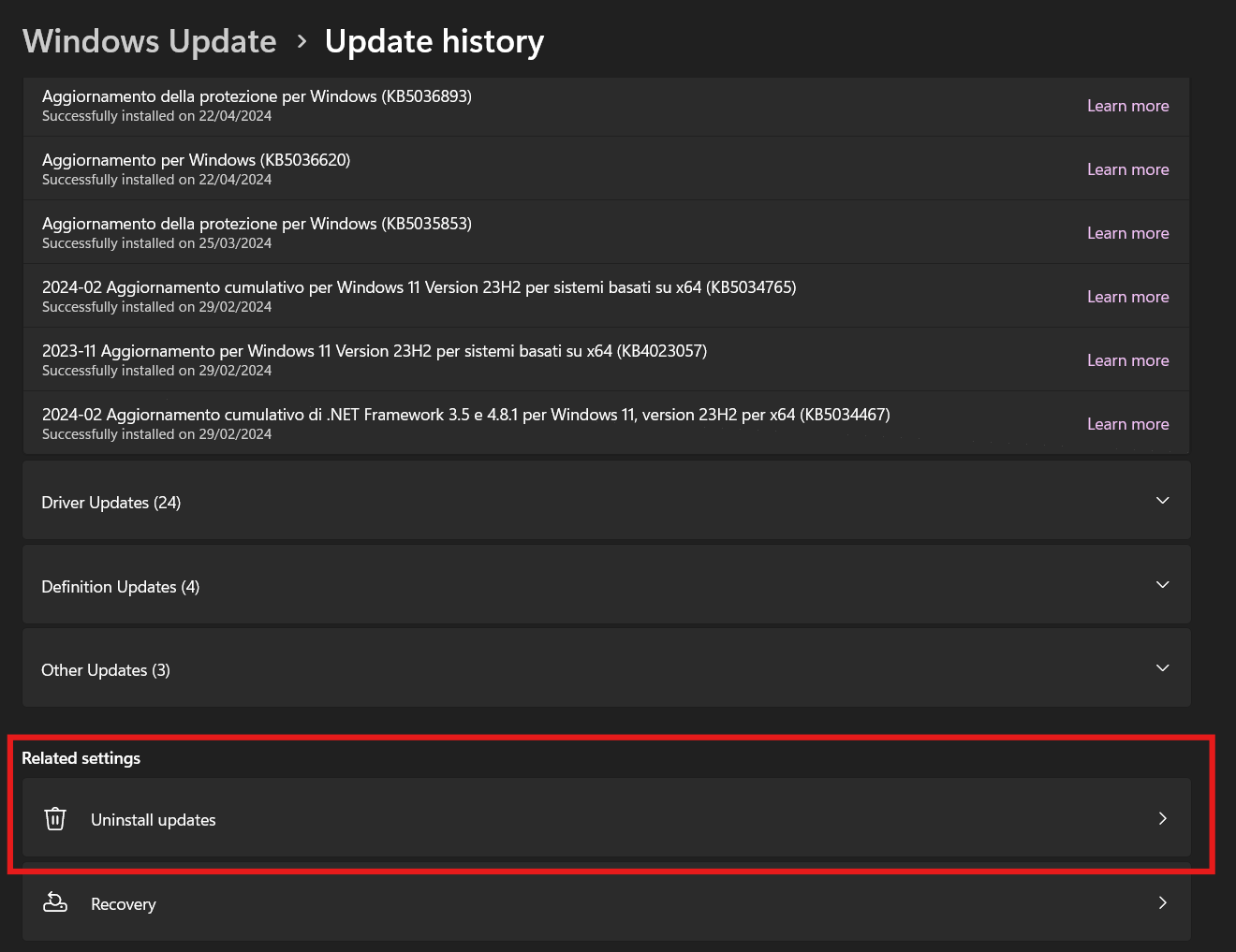Click install date under KB5035853 entry
The height and width of the screenshot is (952, 1236).
click(x=157, y=243)
